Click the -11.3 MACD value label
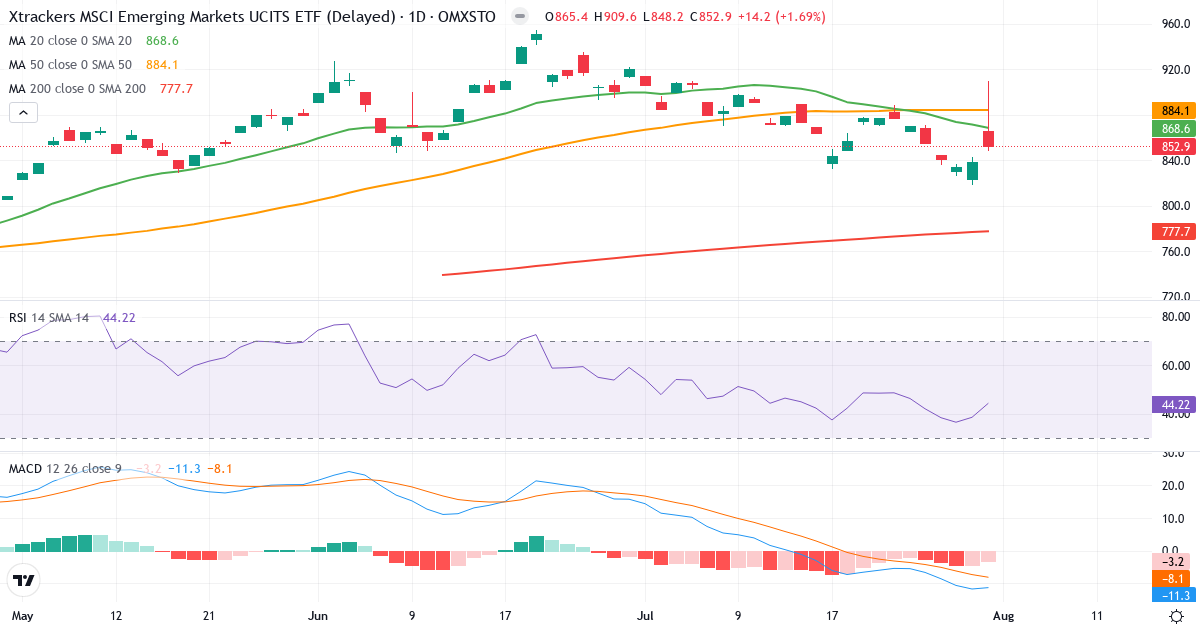The width and height of the screenshot is (1200, 630). coord(1174,594)
